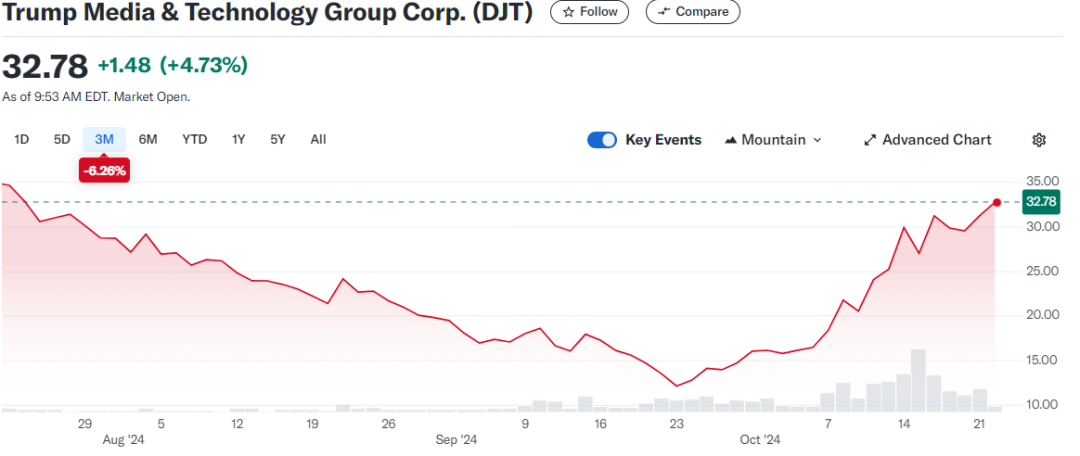Toggle the Key Events switch

(x=602, y=140)
